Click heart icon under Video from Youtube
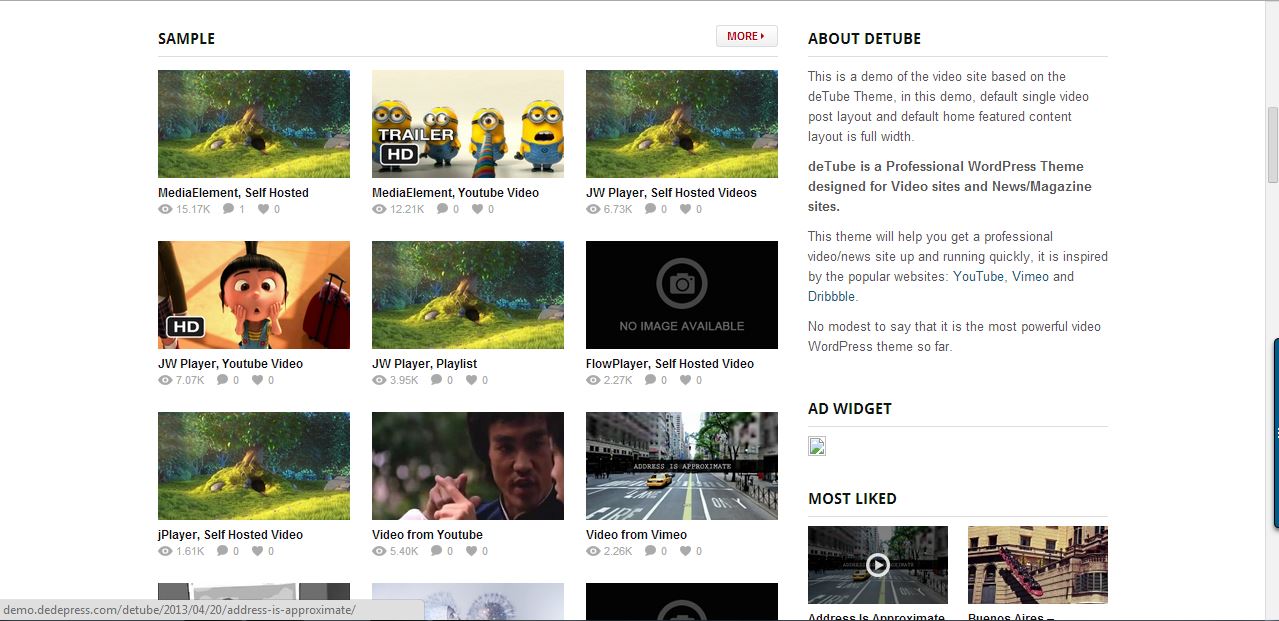 click(x=471, y=551)
